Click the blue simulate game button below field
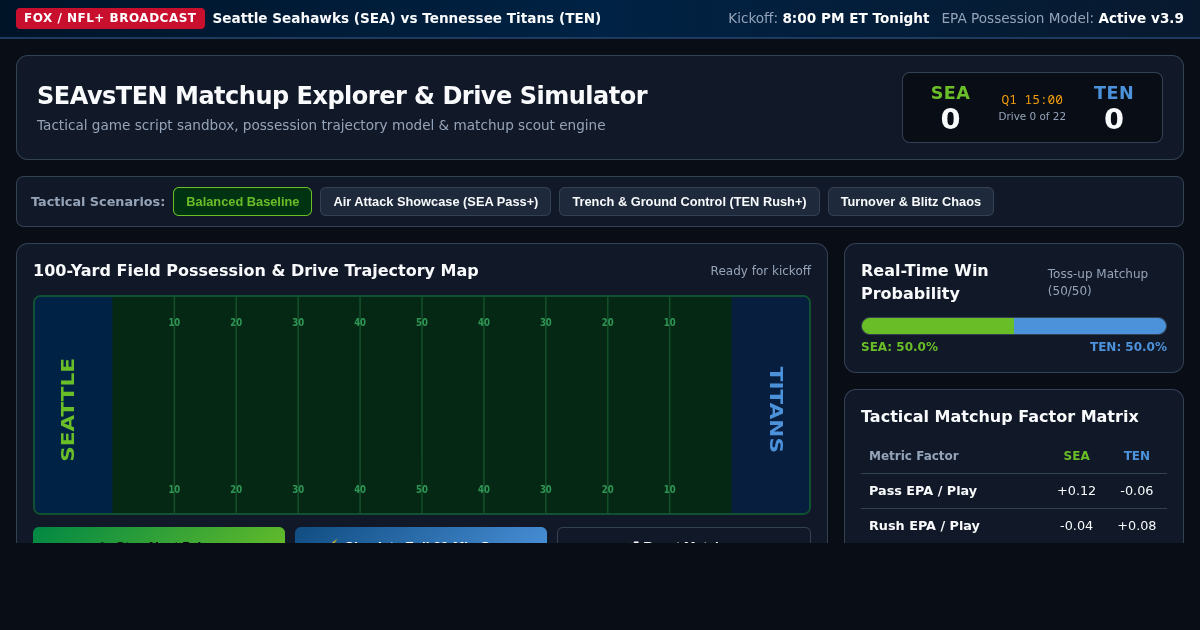The height and width of the screenshot is (630, 1200). pyautogui.click(x=421, y=535)
